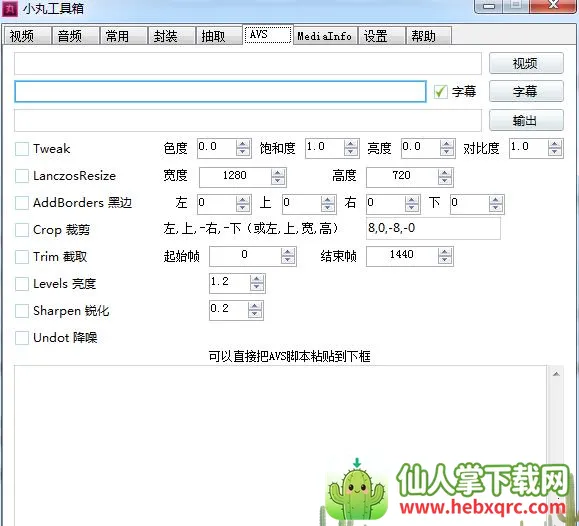Increase the left border 左 value

click(243, 200)
